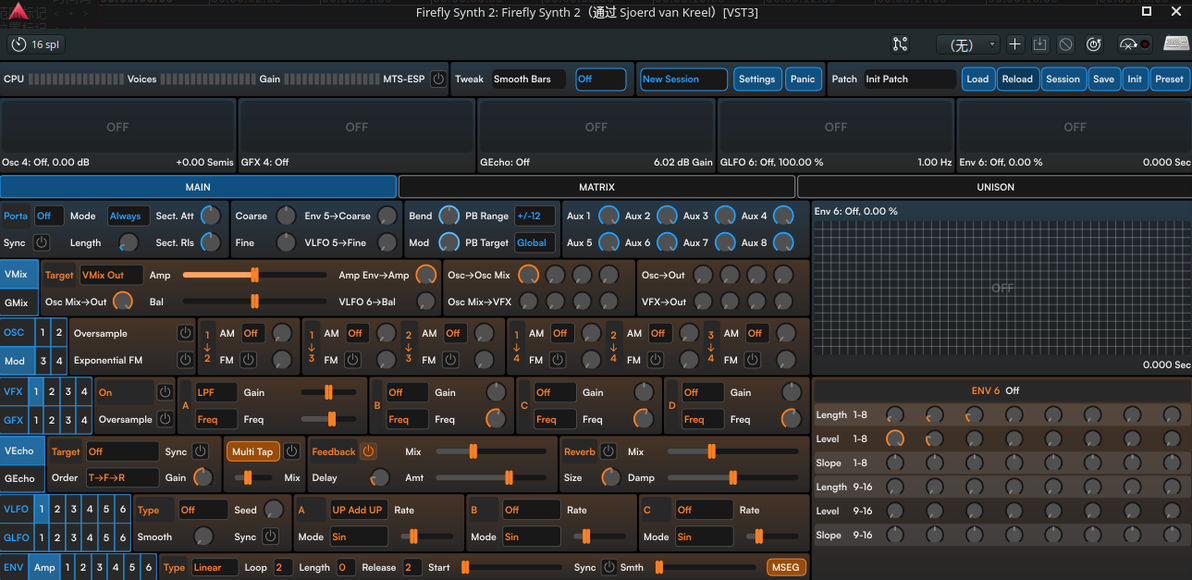1192x580 pixels.
Task: Toggle the MTS-ESP power switch
Action: tap(438, 79)
